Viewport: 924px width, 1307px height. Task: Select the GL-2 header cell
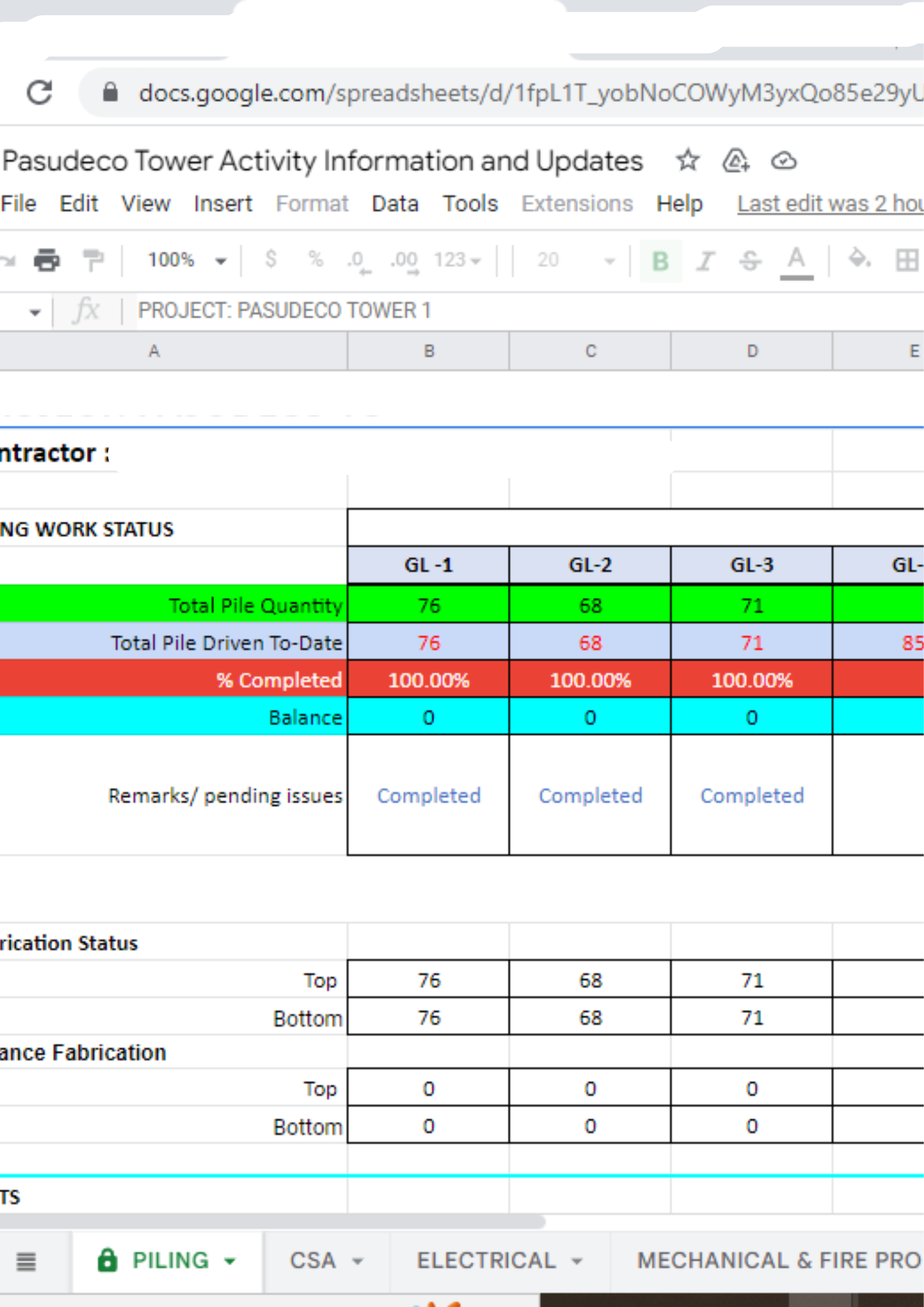point(590,565)
